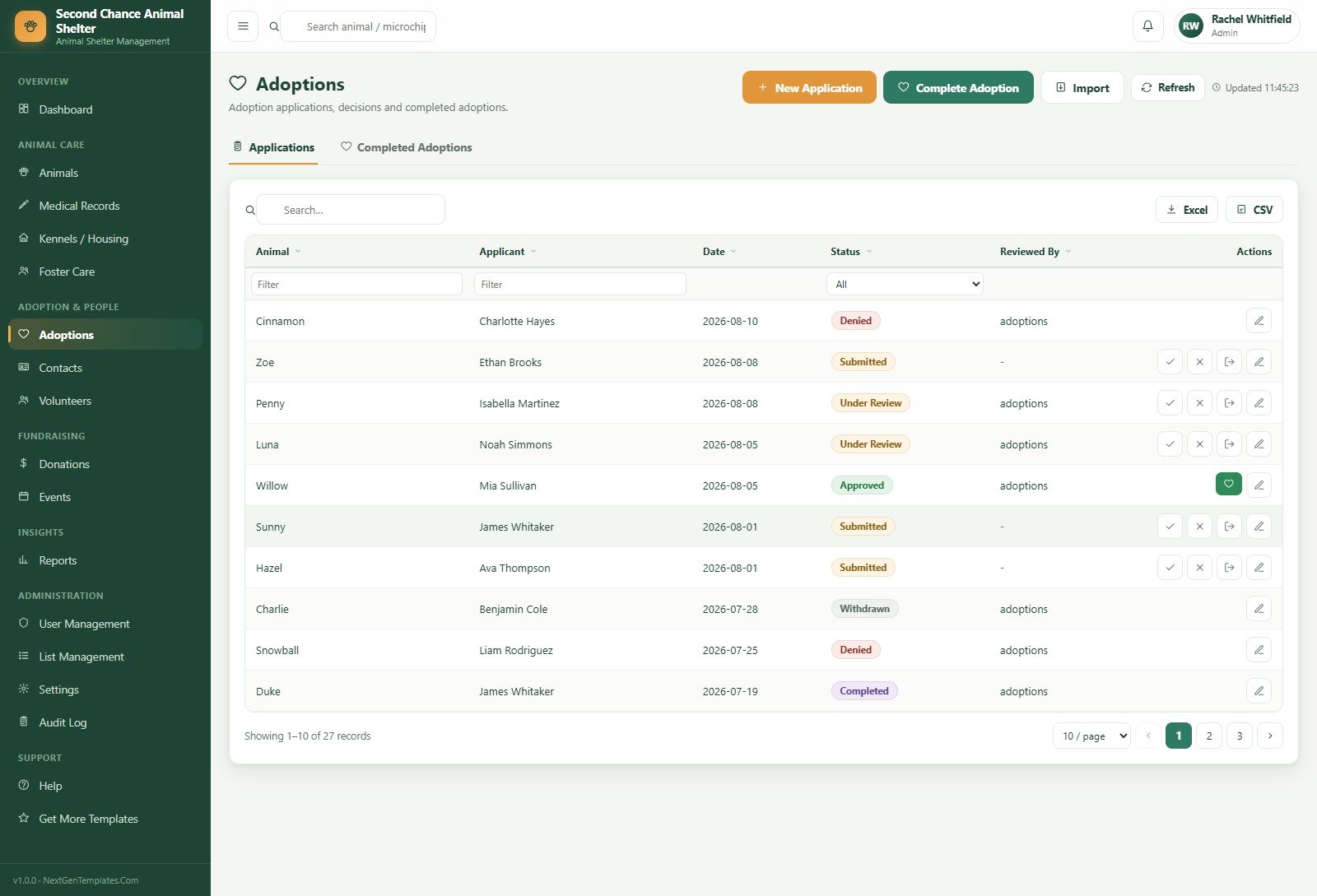Edit Willow's application with the pencil icon
This screenshot has width=1317, height=896.
1259,485
